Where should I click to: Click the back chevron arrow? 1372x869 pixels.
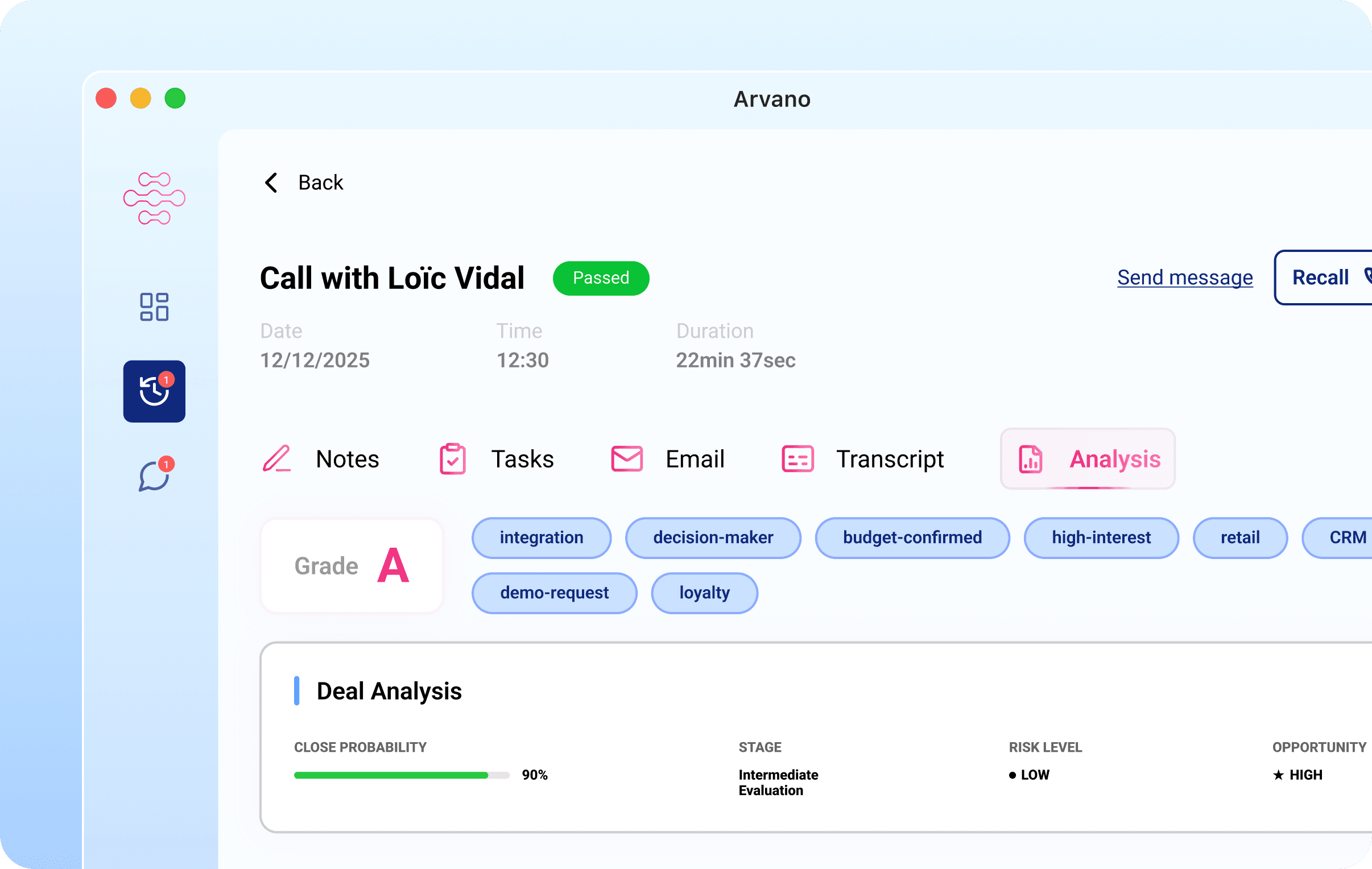point(272,183)
